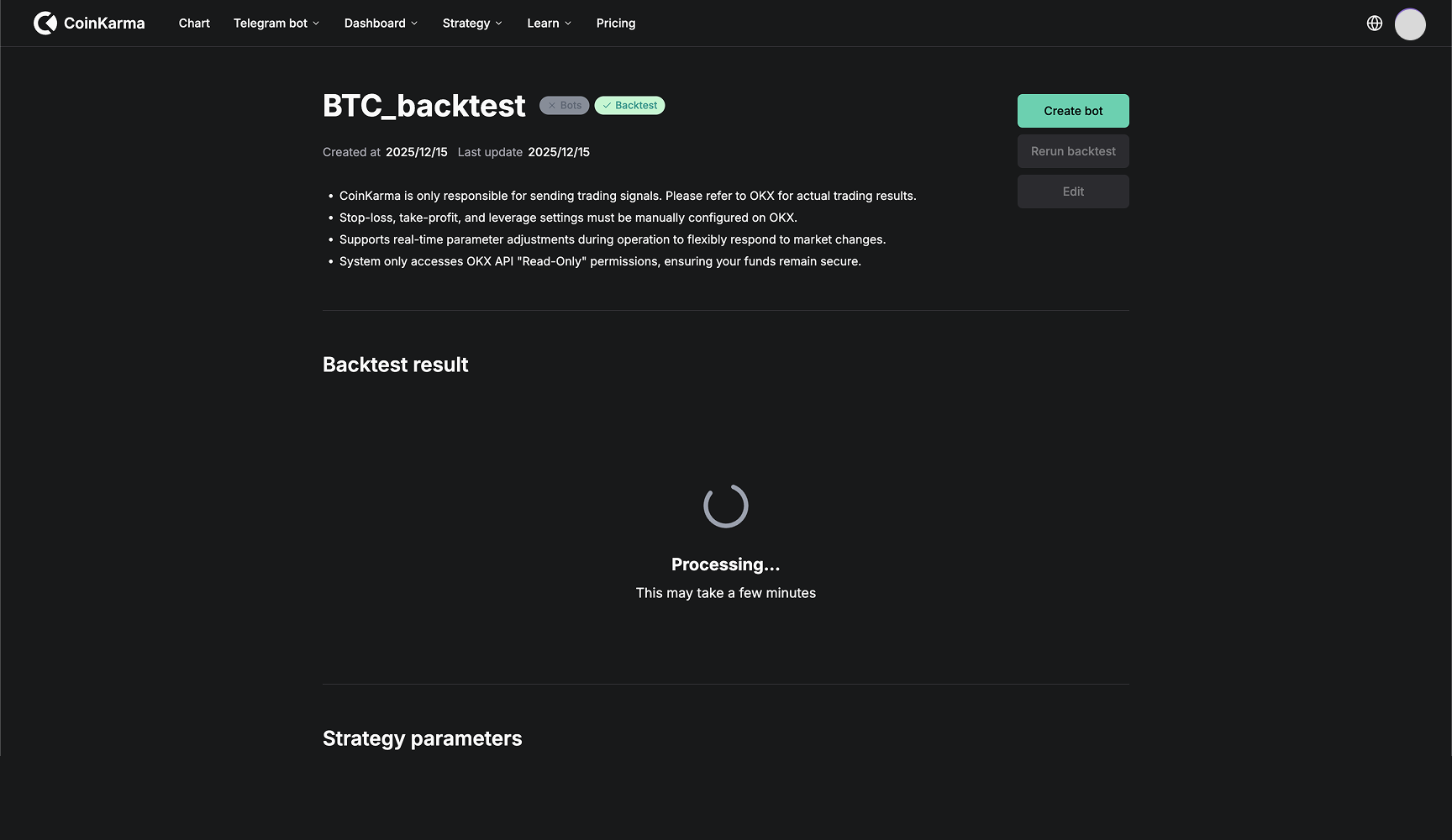Click the Last update date
The image size is (1452, 840).
pos(558,152)
